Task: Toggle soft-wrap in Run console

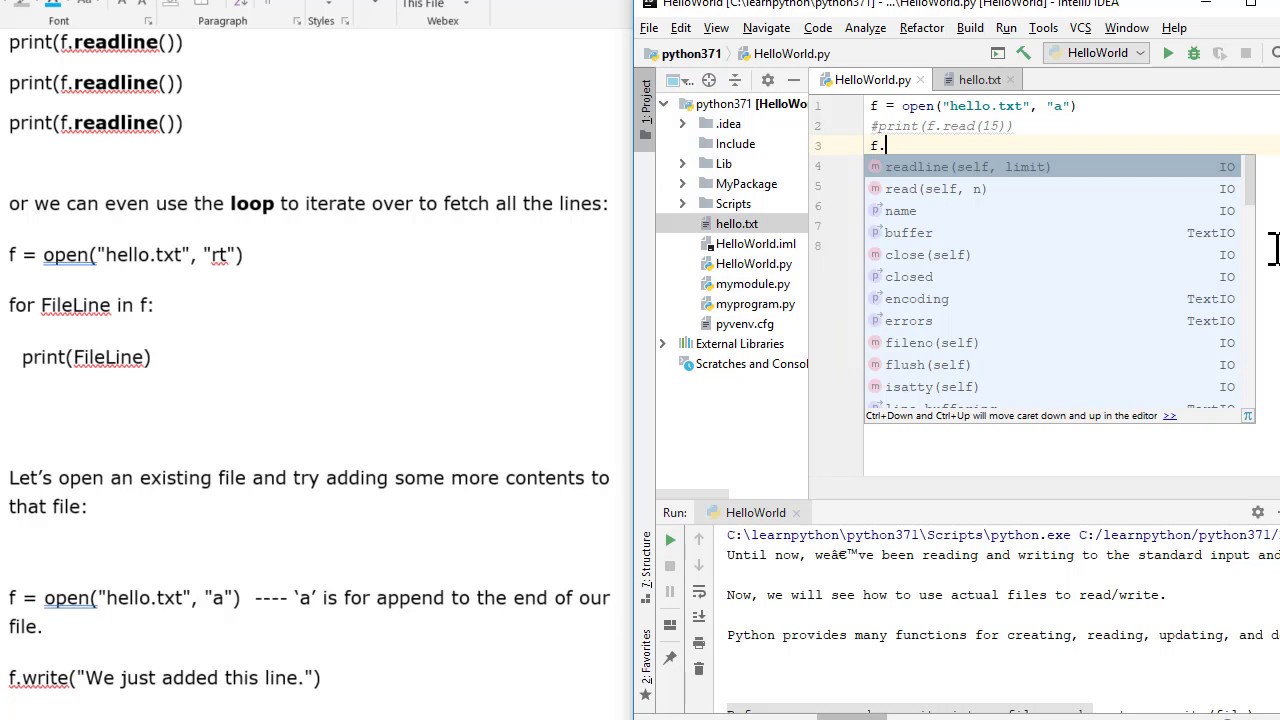Action: point(699,592)
